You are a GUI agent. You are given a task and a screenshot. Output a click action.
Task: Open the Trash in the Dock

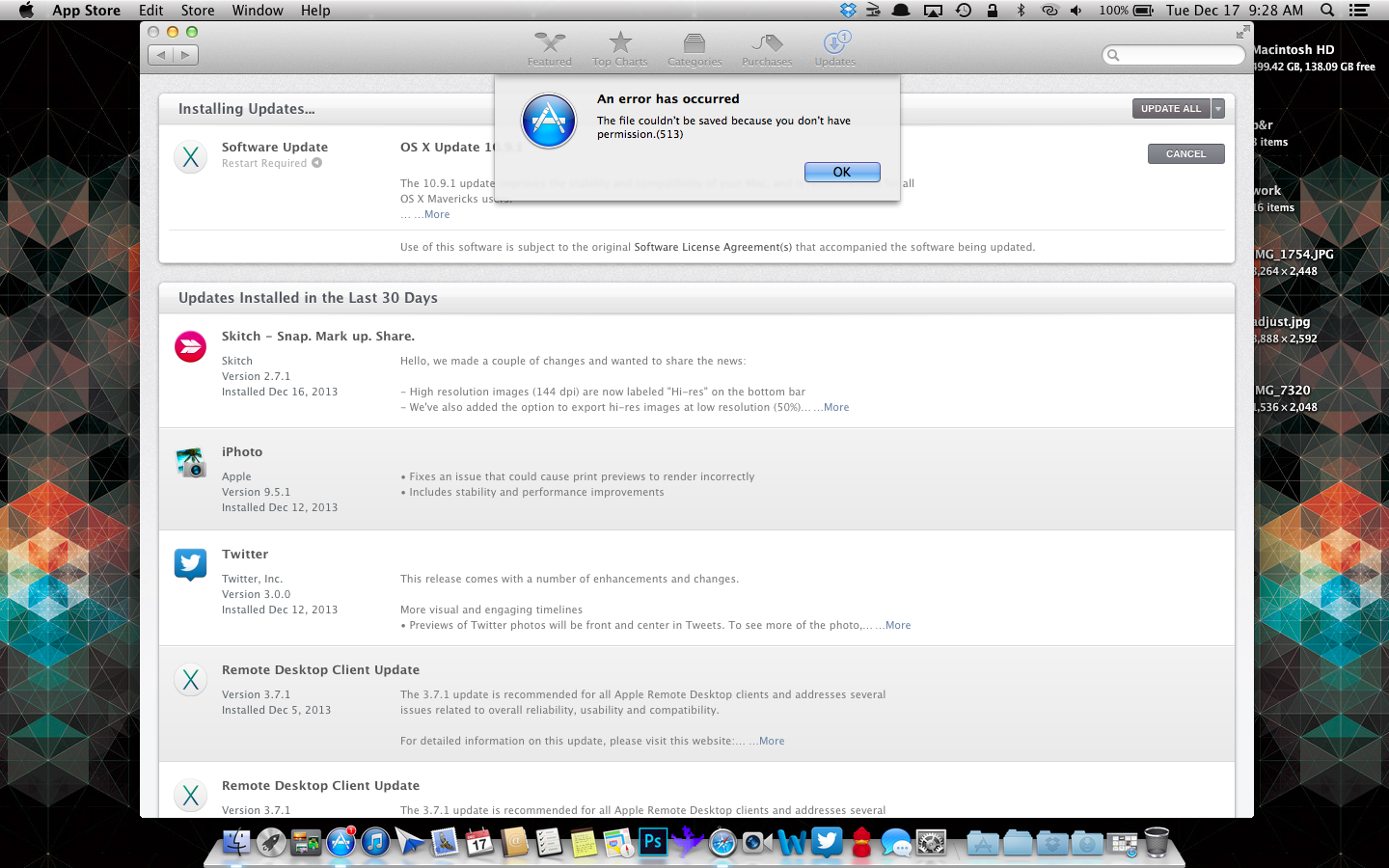click(1157, 842)
